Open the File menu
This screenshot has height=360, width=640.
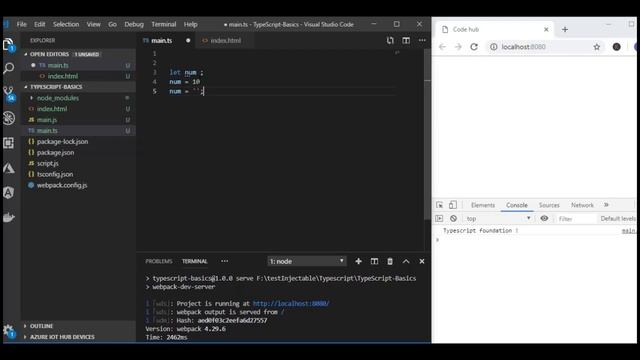pos(22,24)
